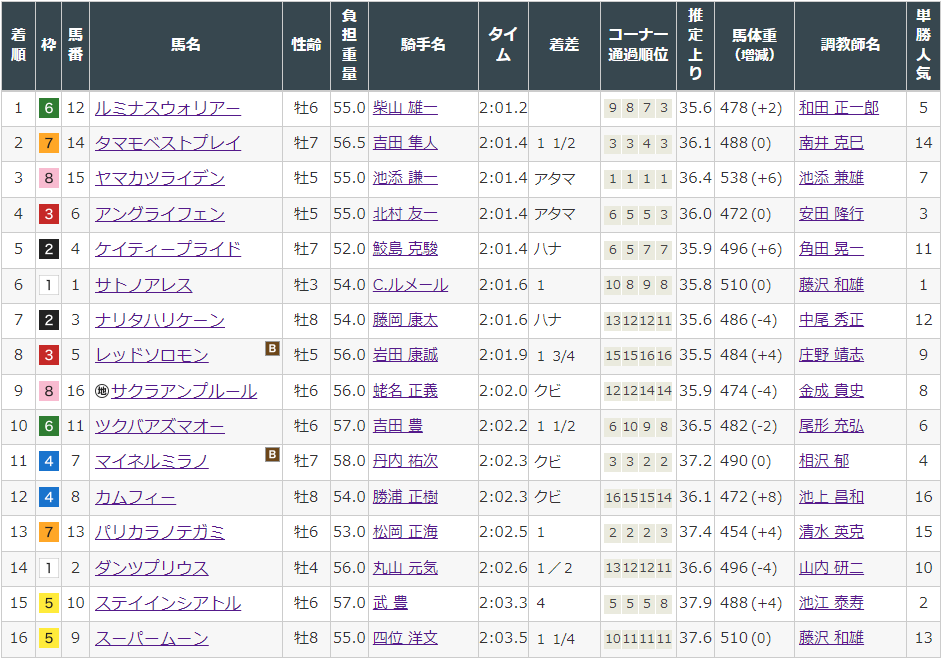The width and height of the screenshot is (943, 660).
Task: Click jockey 北村 友一
Action: (x=405, y=214)
